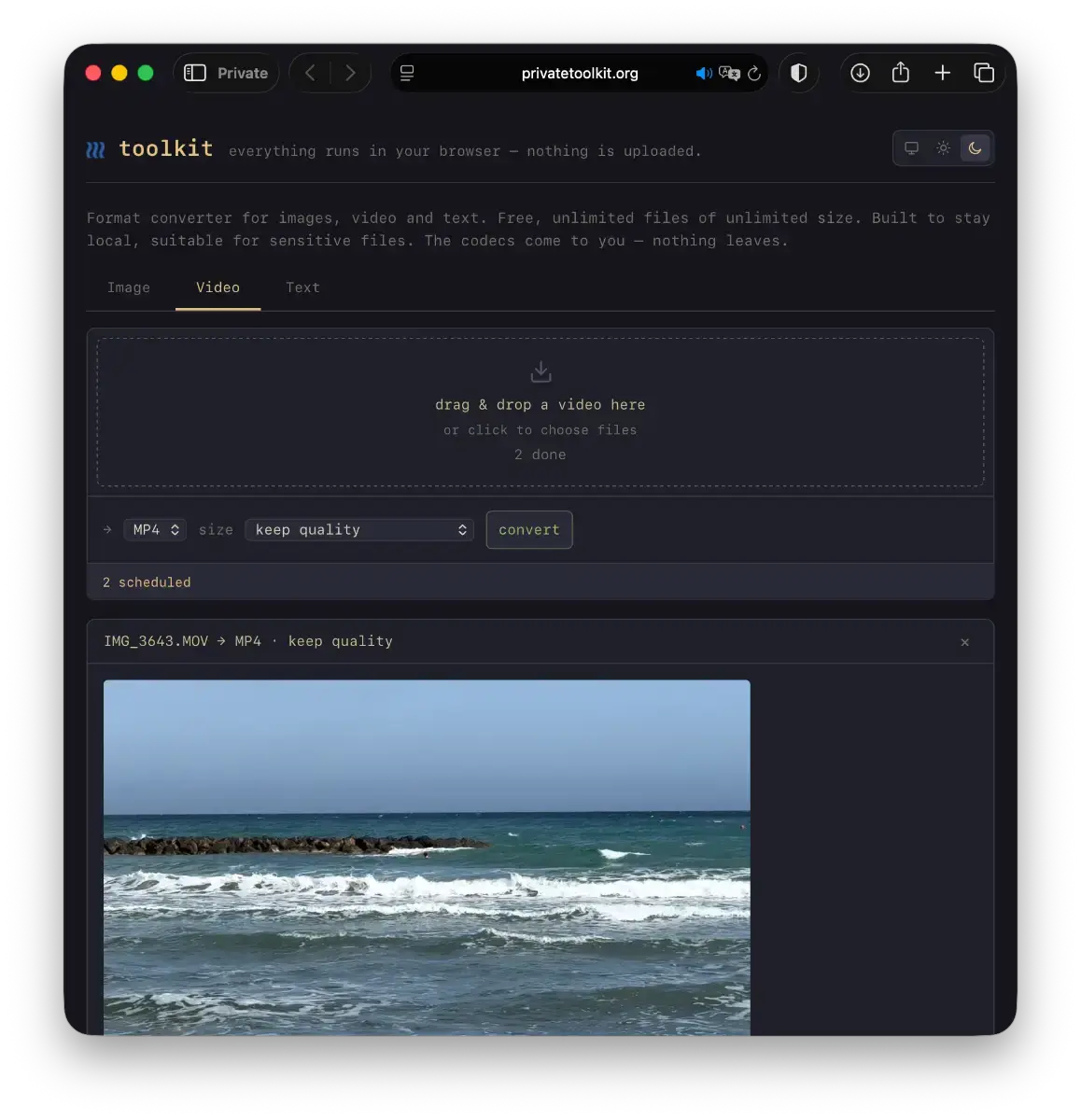Switch to the Text tab
Viewport: 1081px width, 1120px height.
[x=302, y=287]
